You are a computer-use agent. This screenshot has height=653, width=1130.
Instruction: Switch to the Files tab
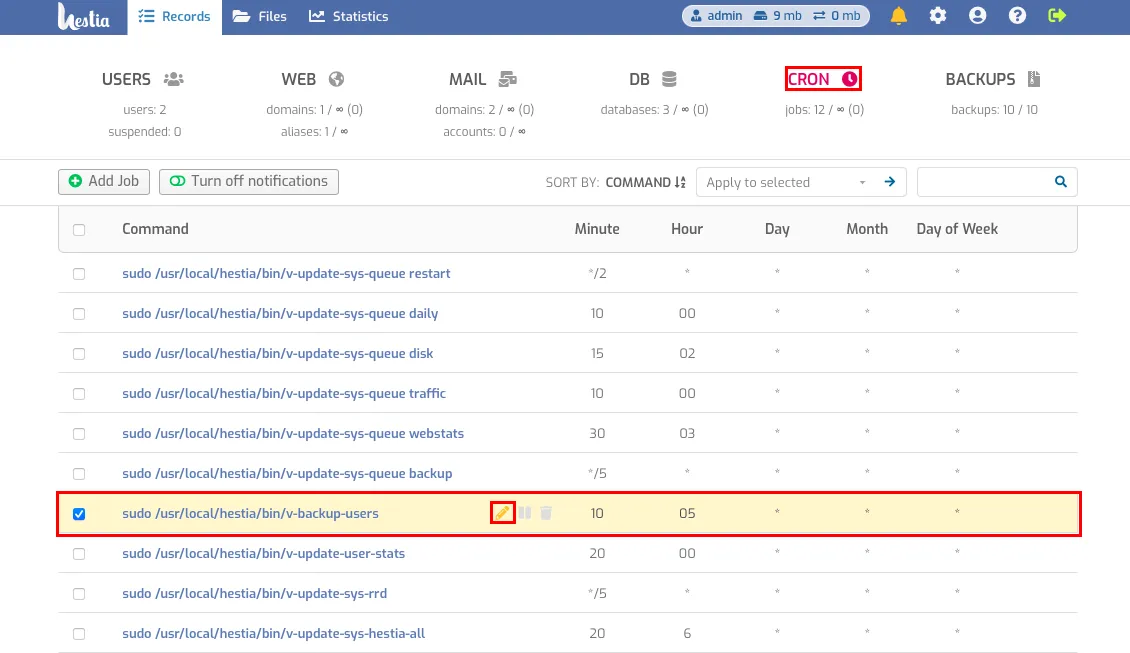click(x=259, y=17)
